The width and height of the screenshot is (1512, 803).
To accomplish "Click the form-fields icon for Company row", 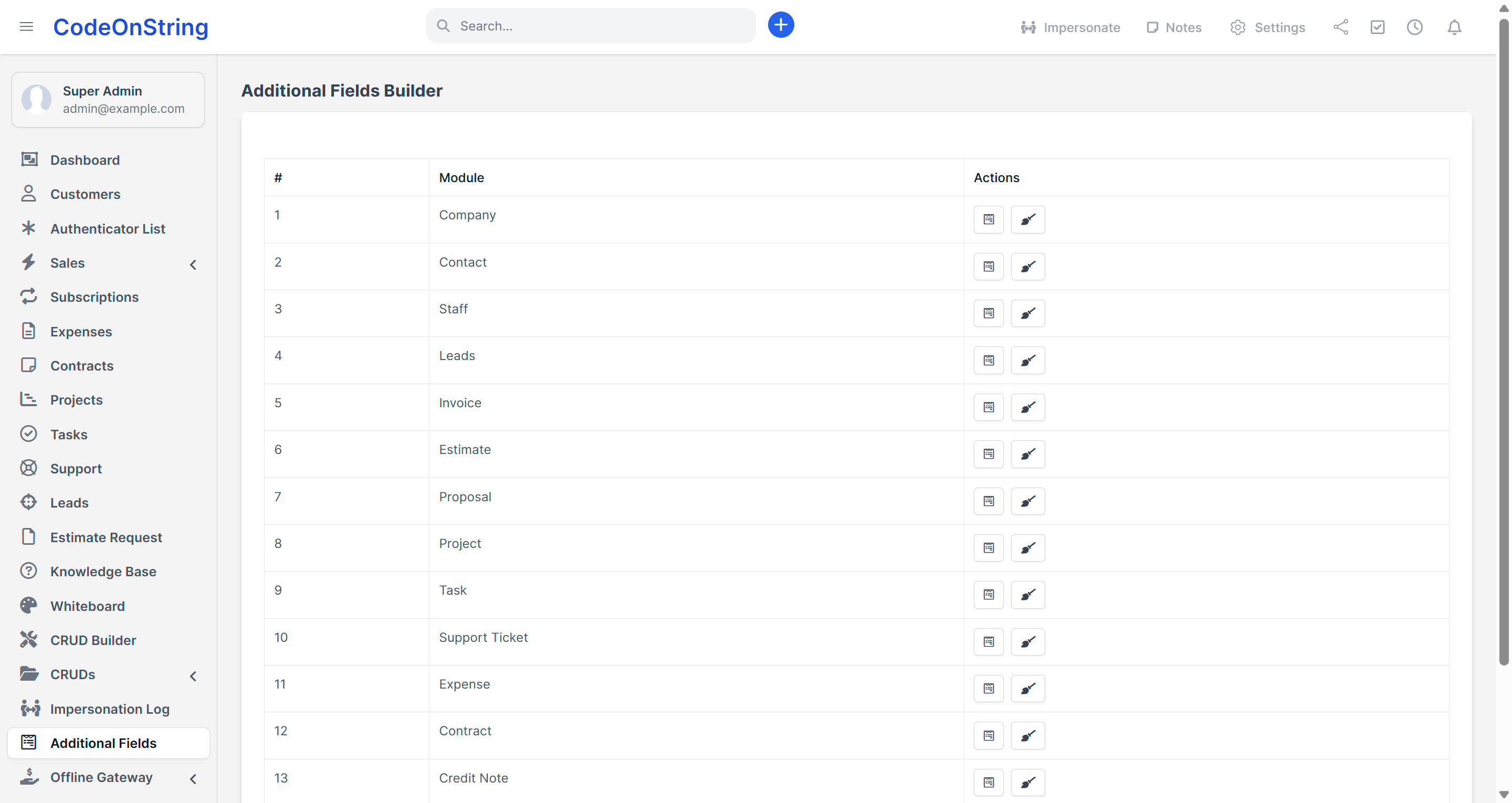I will pos(989,219).
